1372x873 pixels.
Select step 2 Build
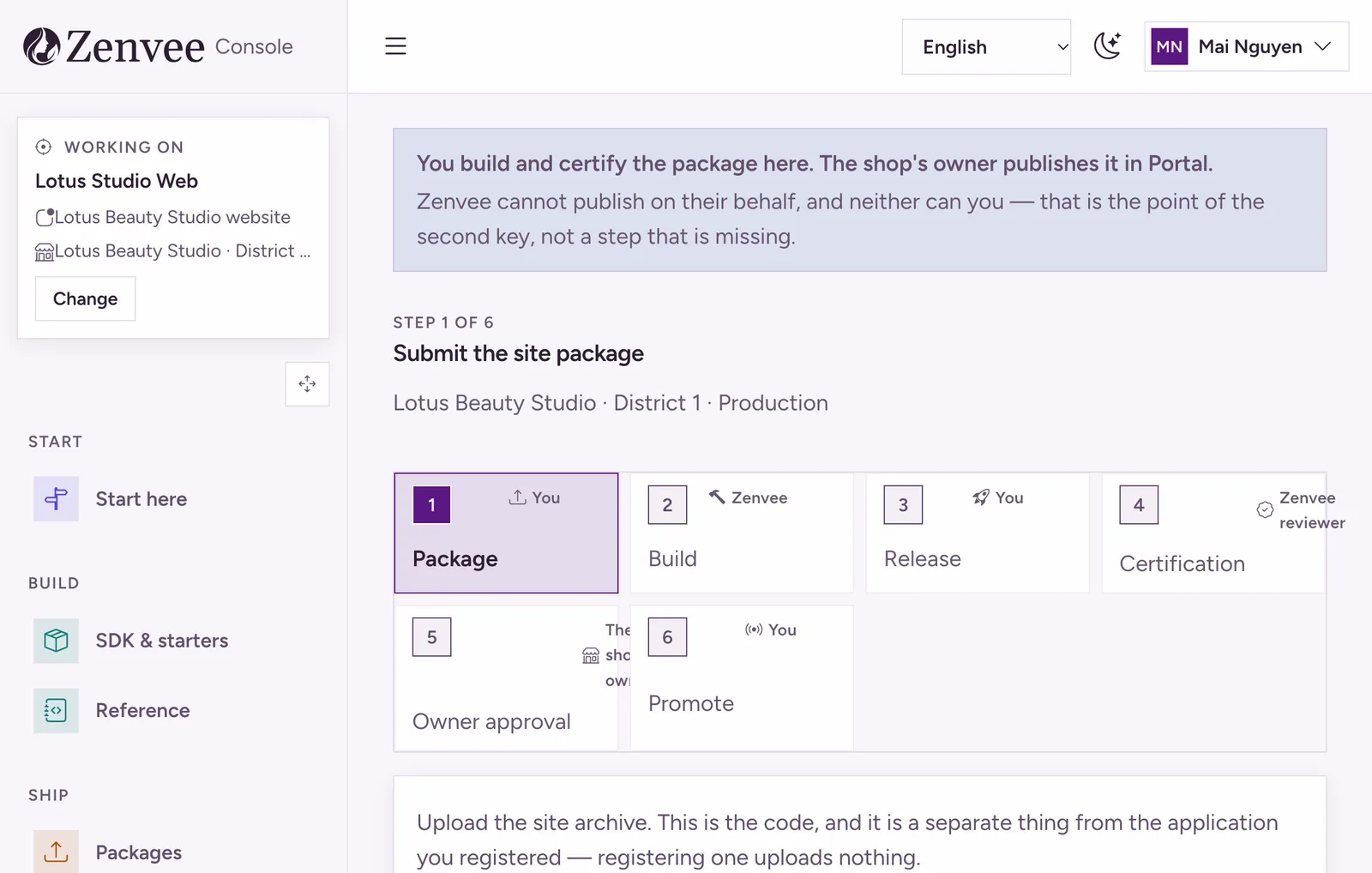click(742, 533)
